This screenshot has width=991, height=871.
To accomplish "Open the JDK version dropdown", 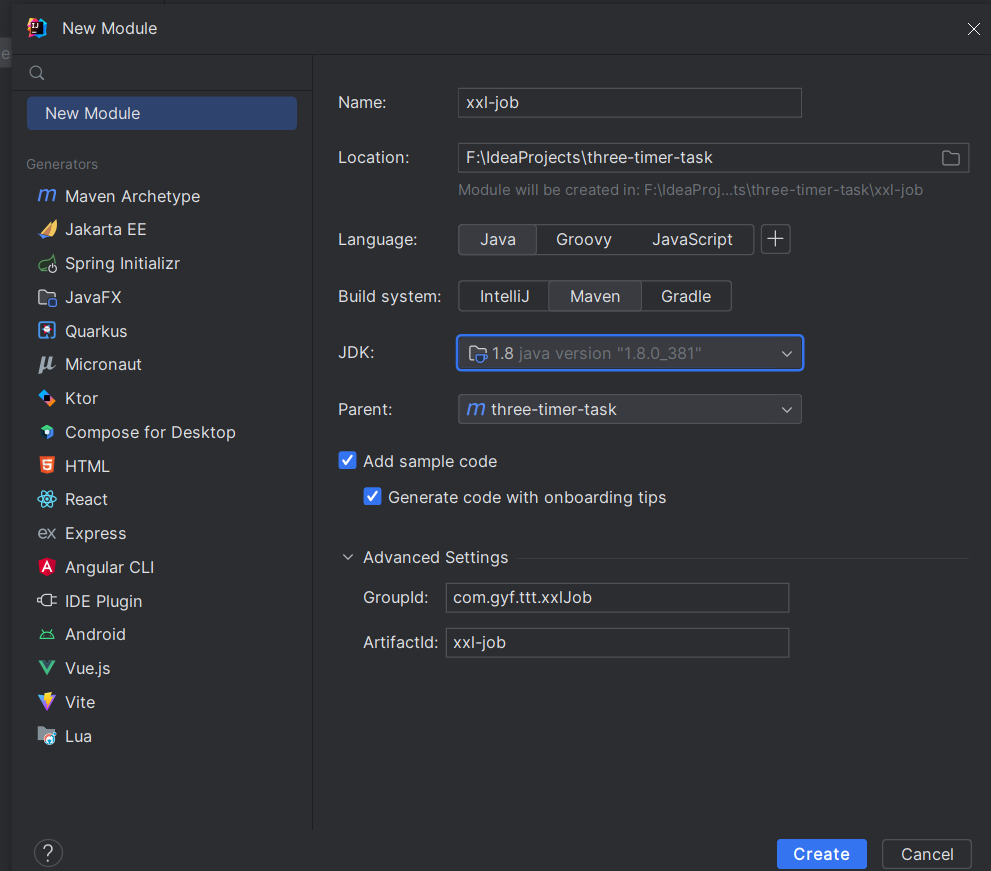I will click(629, 353).
